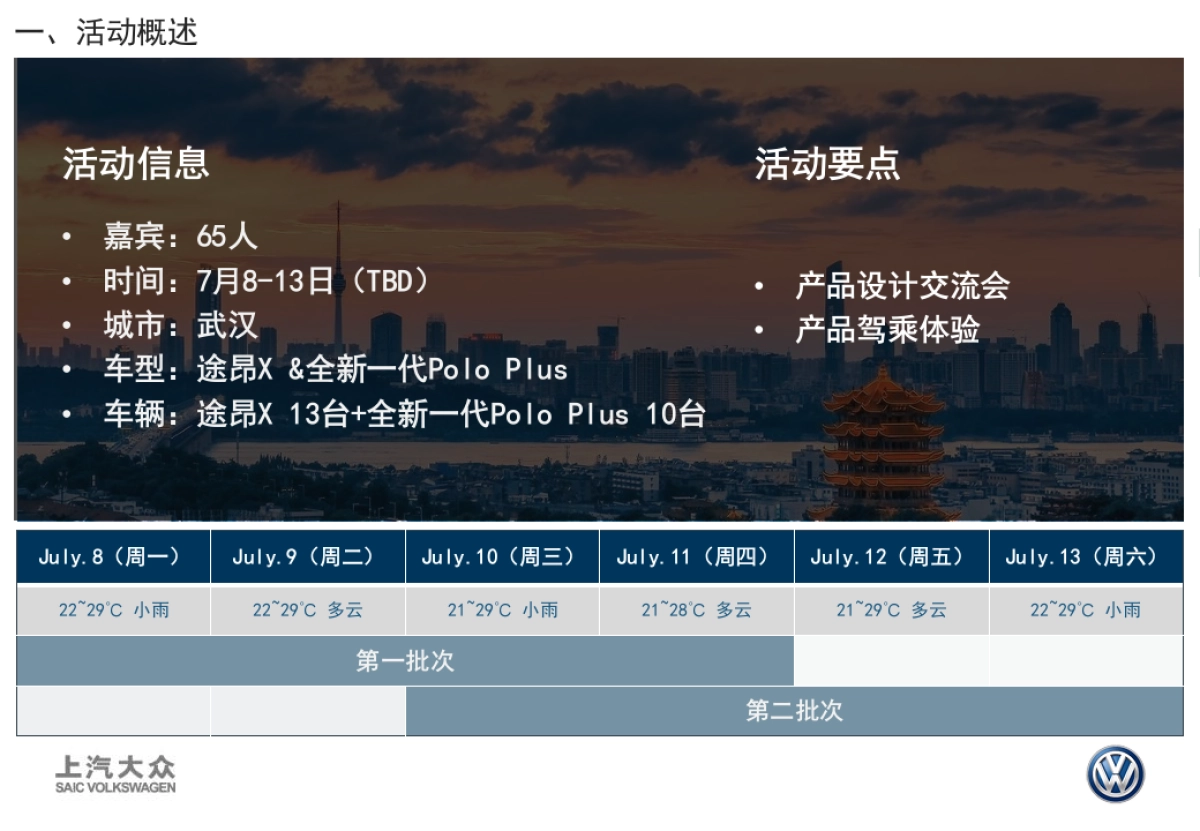Screen dimensions: 1200x831
Task: Expand the July.8（周一）column header
Action: [x=112, y=558]
